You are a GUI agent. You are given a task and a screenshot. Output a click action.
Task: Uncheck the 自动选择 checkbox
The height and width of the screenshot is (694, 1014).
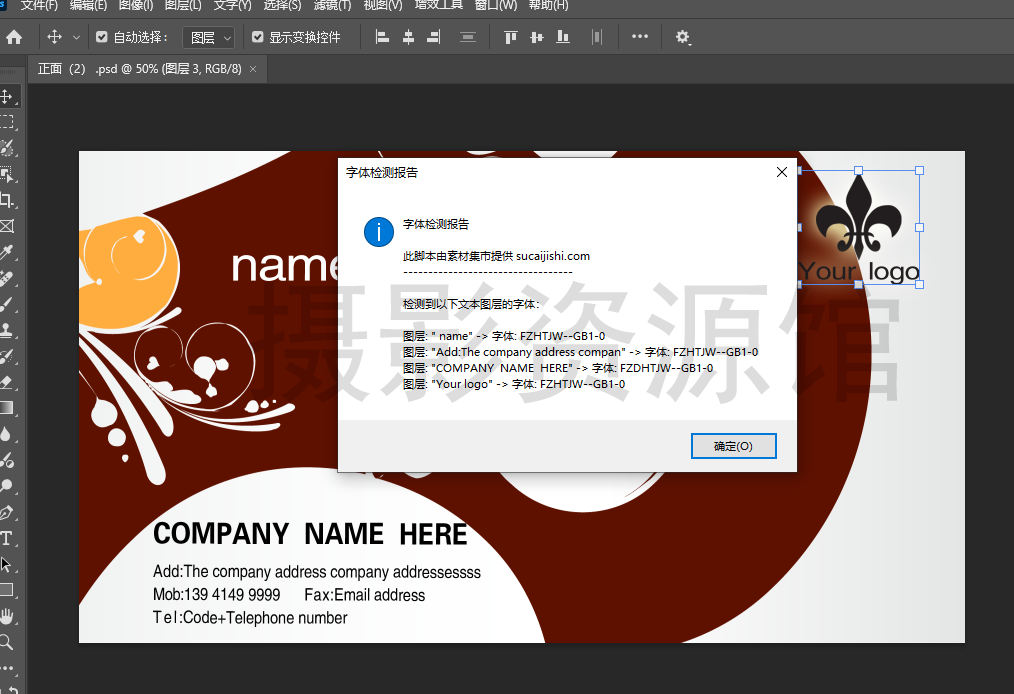coord(101,37)
